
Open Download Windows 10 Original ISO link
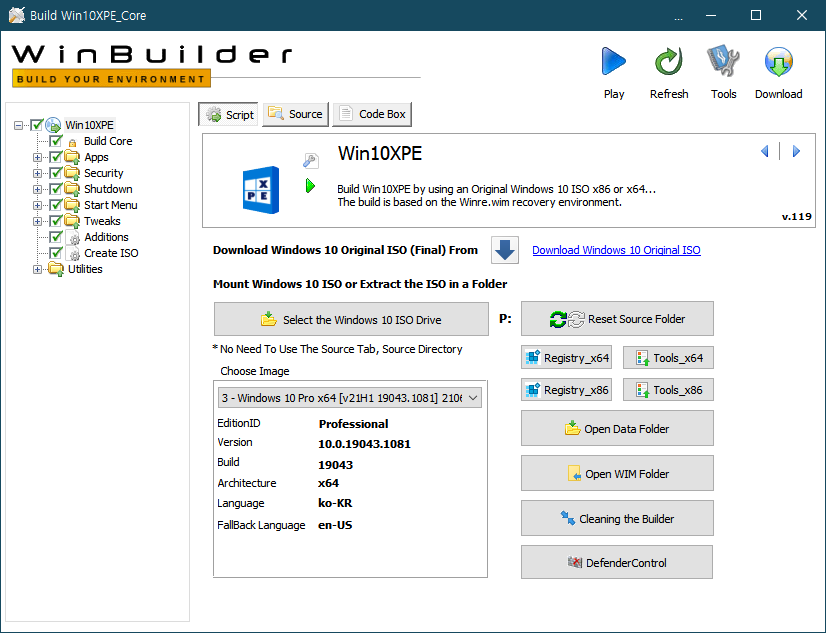click(x=616, y=250)
